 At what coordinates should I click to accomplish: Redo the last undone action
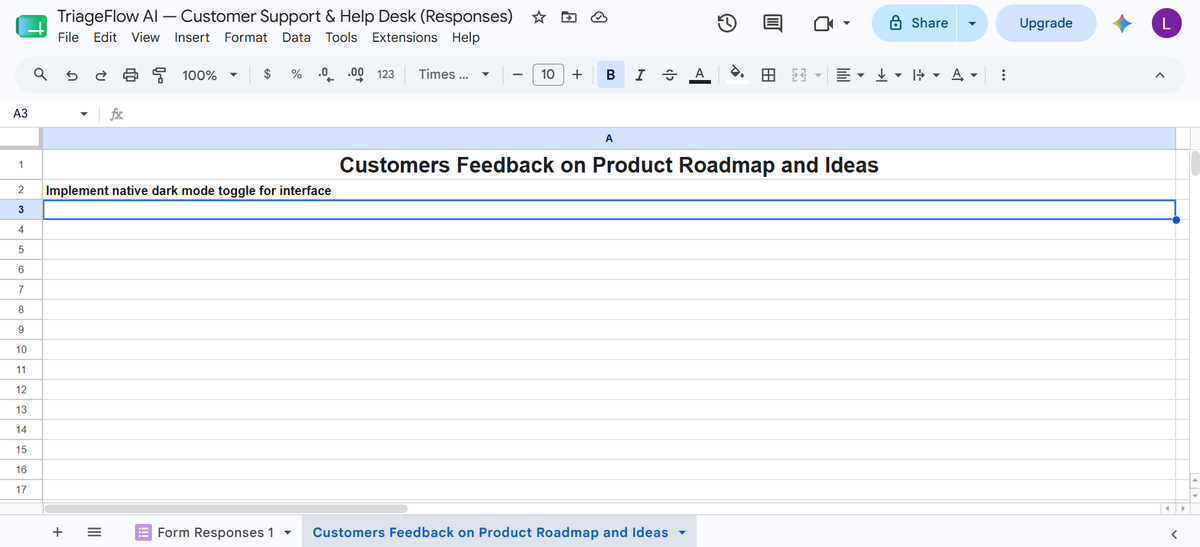click(101, 74)
